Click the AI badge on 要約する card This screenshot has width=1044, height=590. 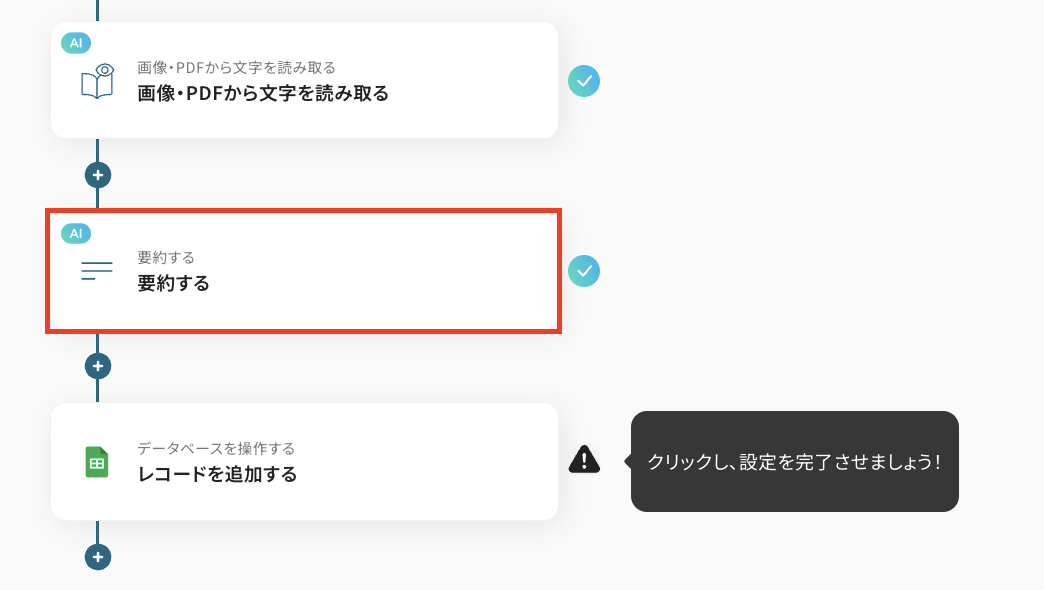click(76, 234)
